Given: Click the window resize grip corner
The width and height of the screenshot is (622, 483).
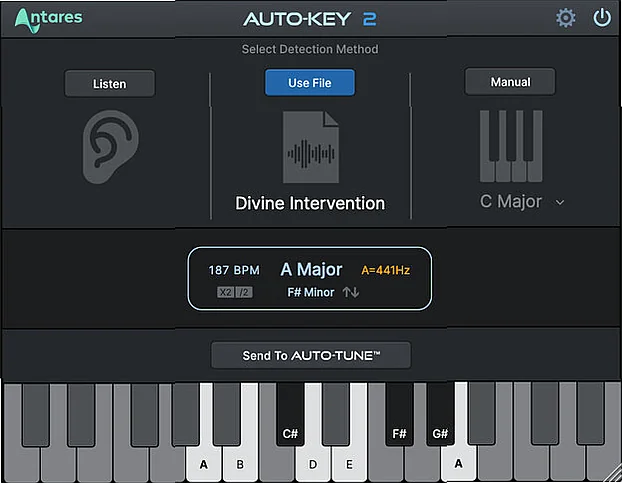Looking at the screenshot, I should (613, 474).
